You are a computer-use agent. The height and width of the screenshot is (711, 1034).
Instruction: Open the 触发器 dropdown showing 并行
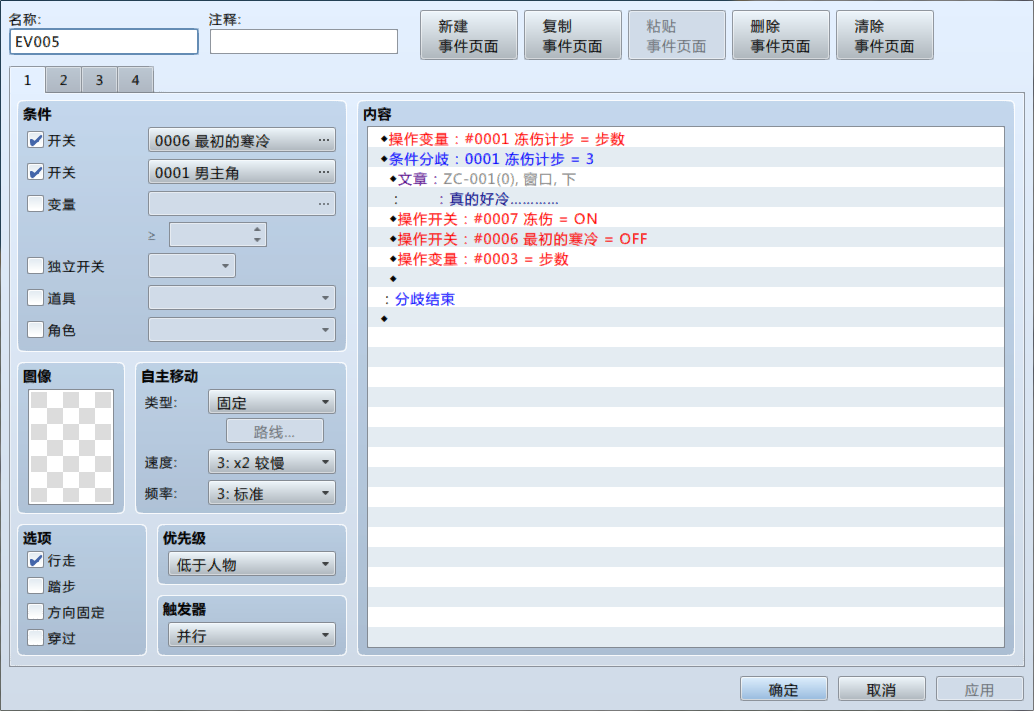pos(252,636)
